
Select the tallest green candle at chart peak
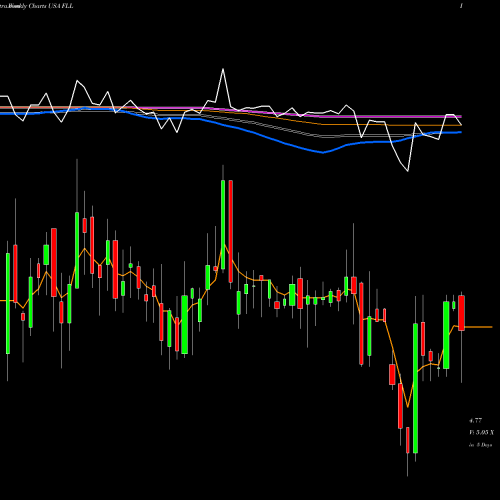pos(223,224)
